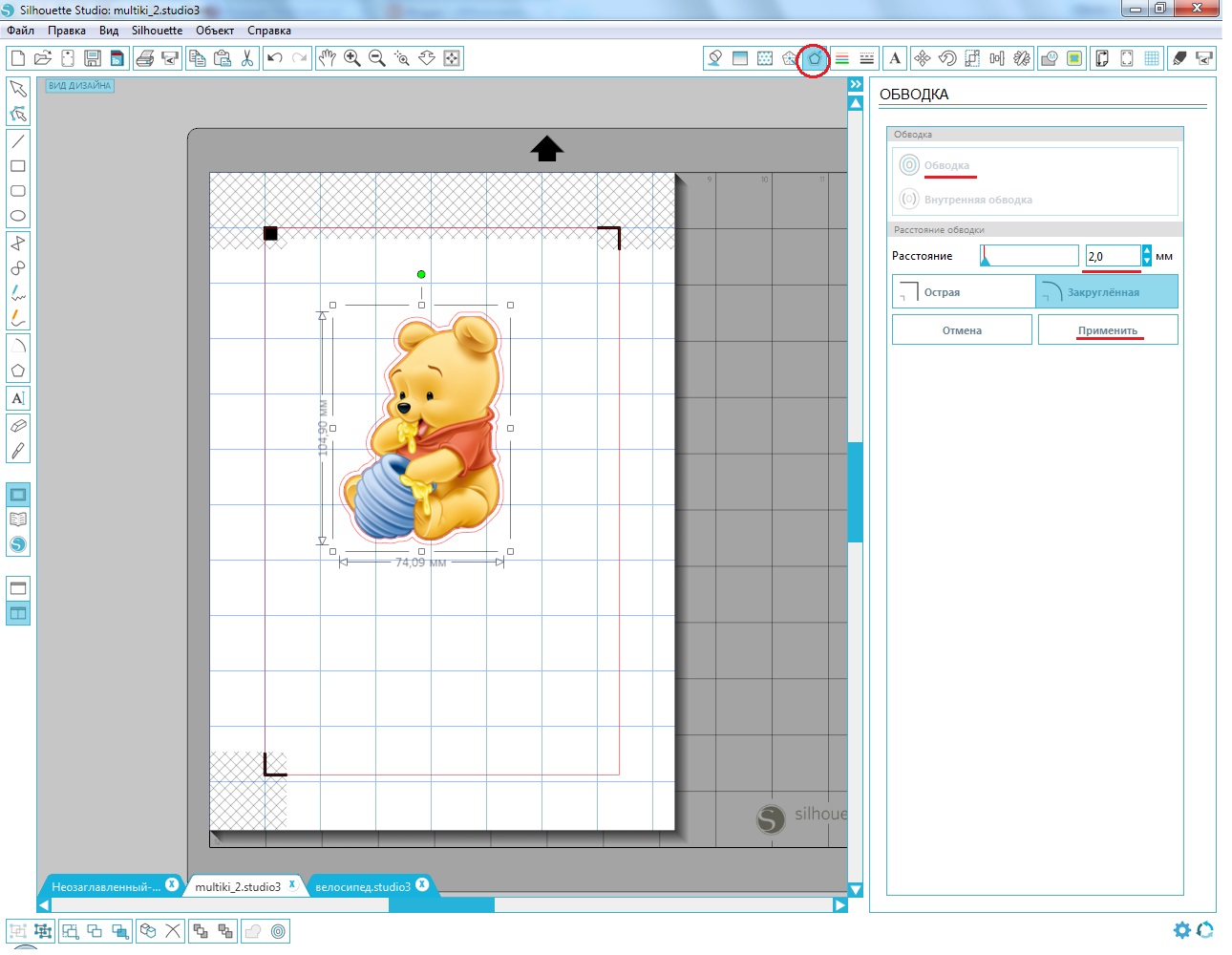The width and height of the screenshot is (1232, 955).
Task: Open the Move panel icon
Action: point(923,58)
